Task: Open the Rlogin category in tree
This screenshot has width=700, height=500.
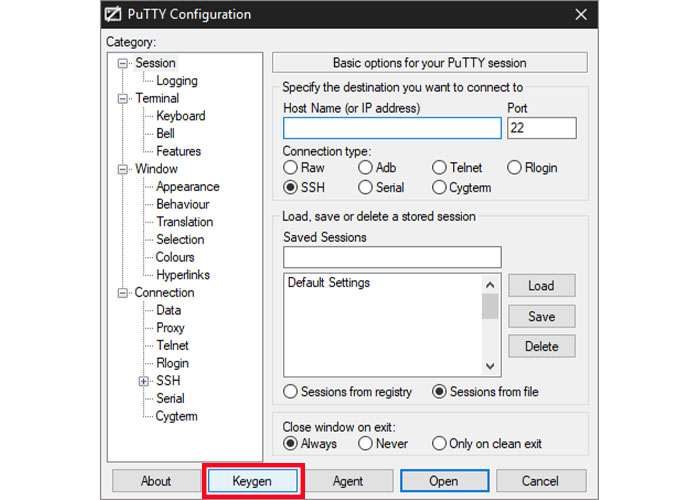Action: pyautogui.click(x=172, y=363)
